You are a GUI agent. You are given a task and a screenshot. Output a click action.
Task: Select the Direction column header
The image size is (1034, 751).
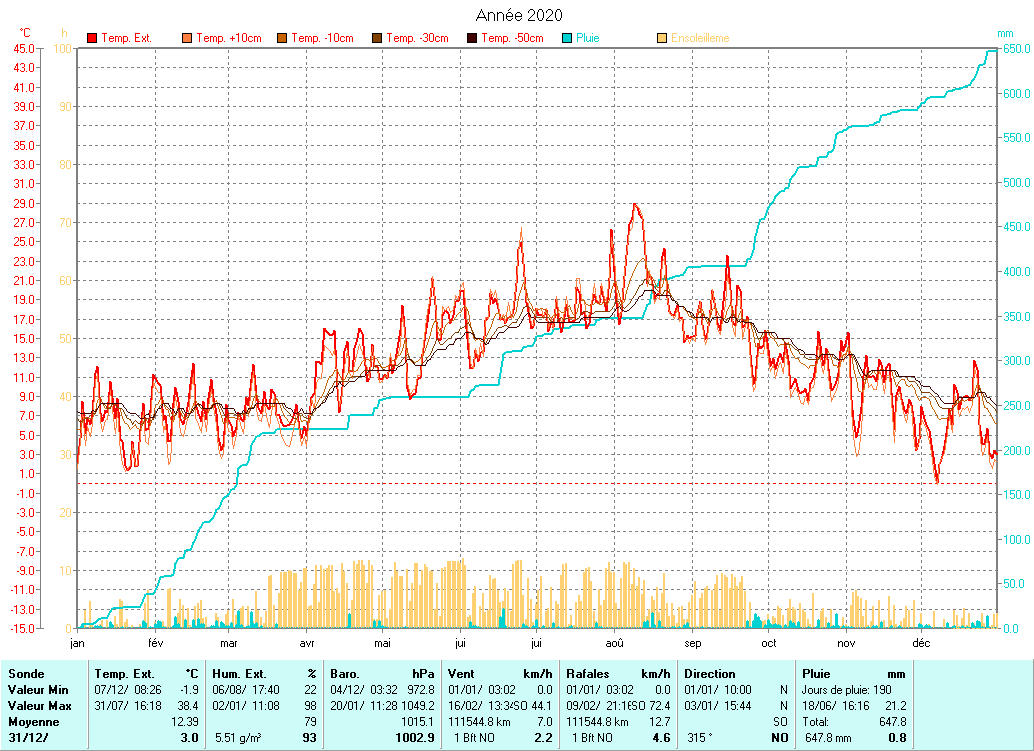pyautogui.click(x=709, y=674)
